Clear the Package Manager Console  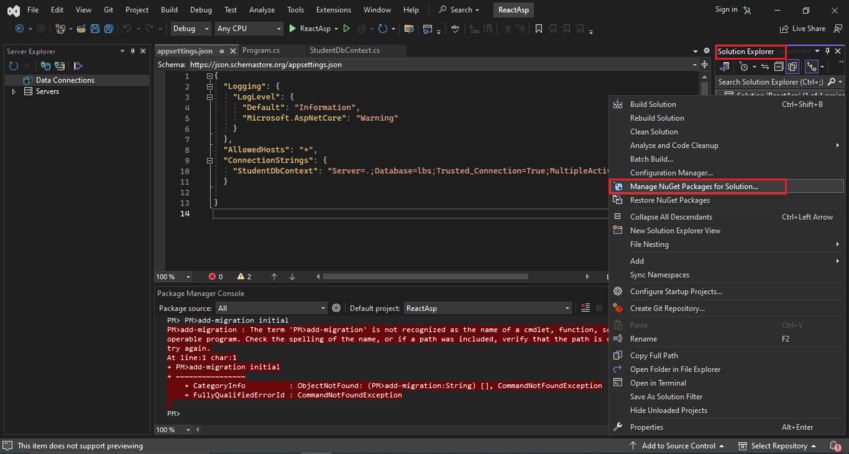tap(583, 308)
